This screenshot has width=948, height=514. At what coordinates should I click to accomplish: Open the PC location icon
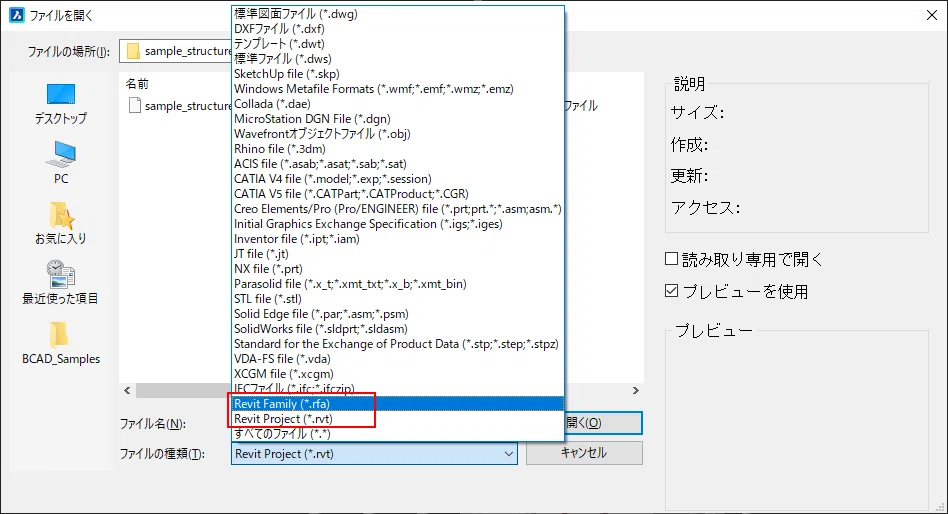coord(60,155)
